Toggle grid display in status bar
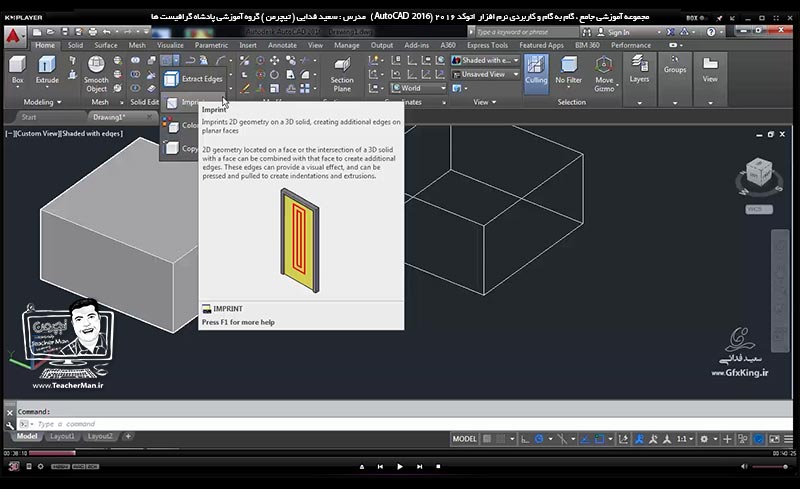 [x=487, y=439]
